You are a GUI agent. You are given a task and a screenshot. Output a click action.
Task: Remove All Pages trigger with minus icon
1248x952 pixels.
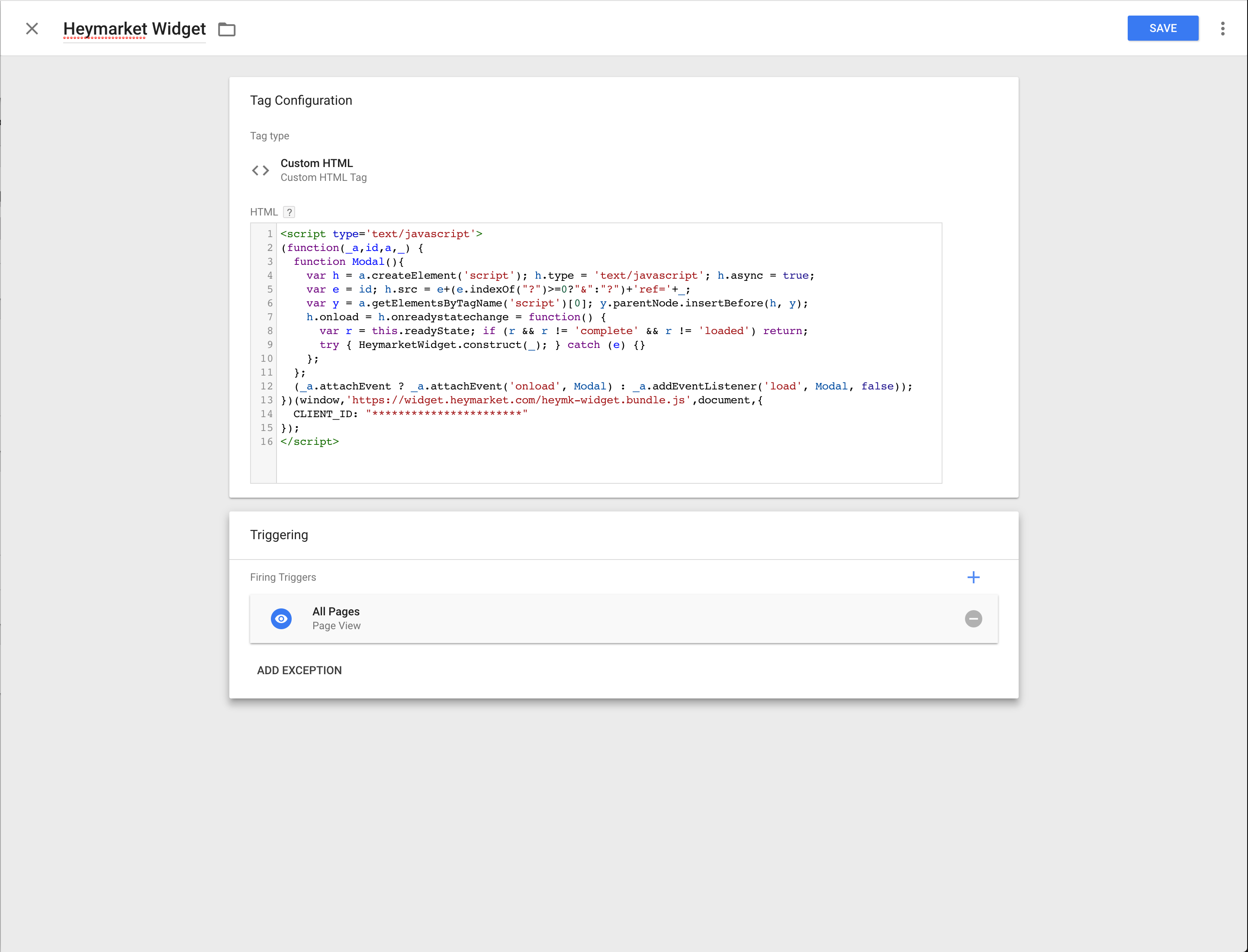click(973, 619)
